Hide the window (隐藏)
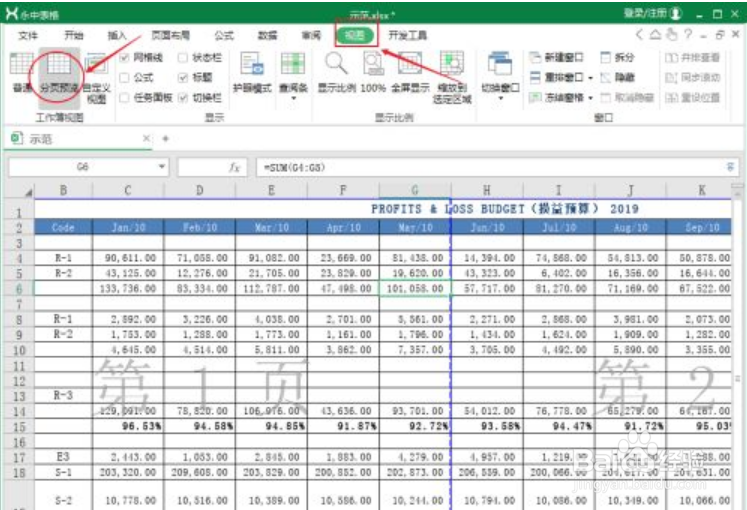This screenshot has height=510, width=747. click(618, 77)
